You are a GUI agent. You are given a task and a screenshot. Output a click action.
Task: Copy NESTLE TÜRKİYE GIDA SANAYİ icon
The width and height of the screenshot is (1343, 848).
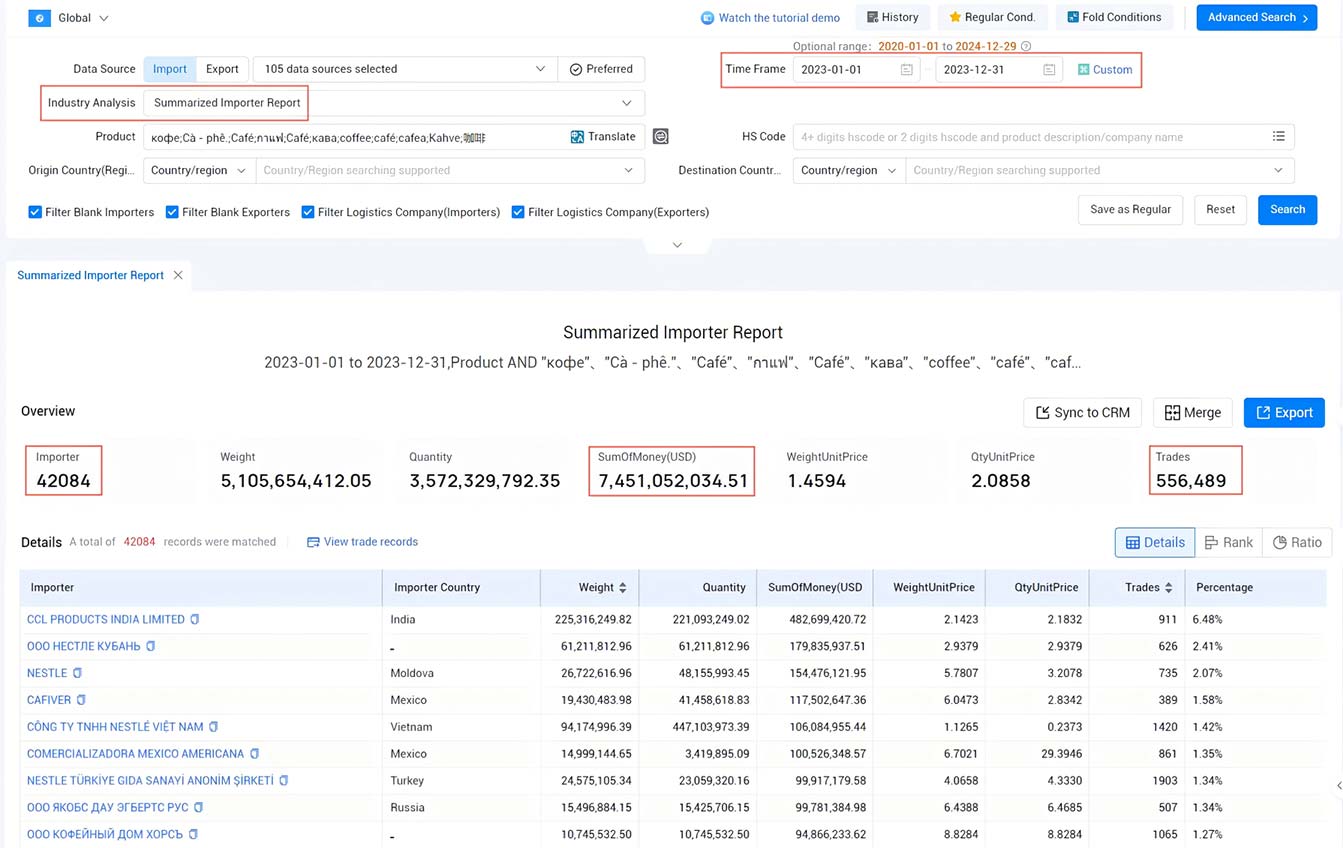(284, 781)
